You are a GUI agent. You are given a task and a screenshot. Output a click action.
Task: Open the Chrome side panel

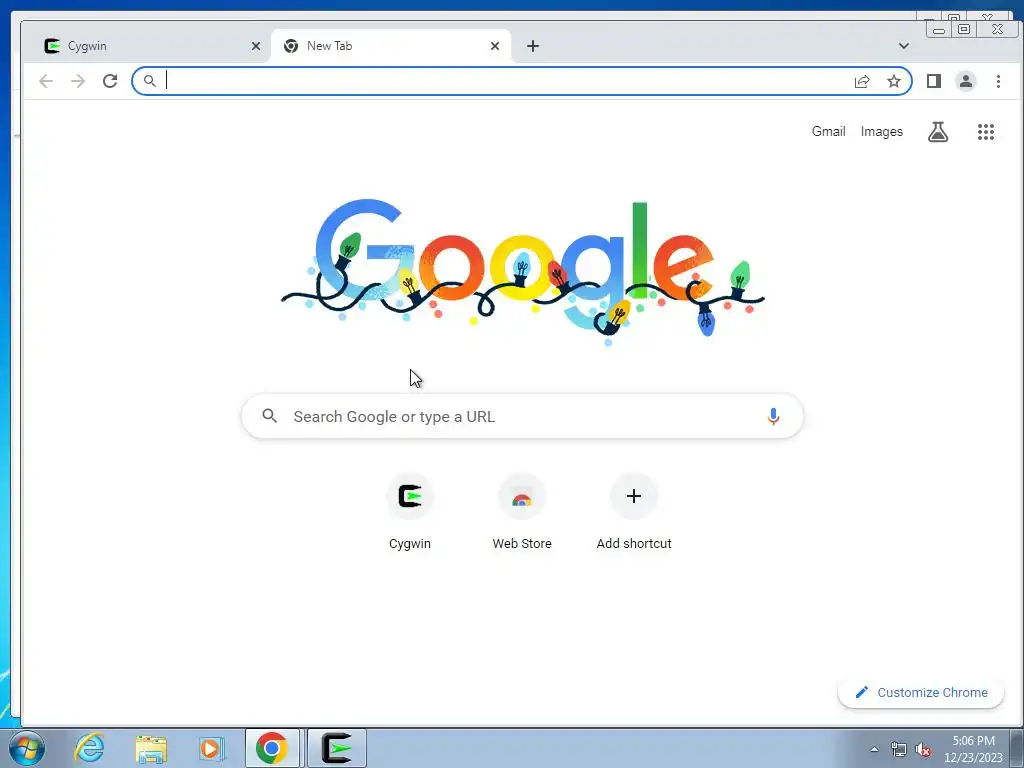tap(934, 81)
